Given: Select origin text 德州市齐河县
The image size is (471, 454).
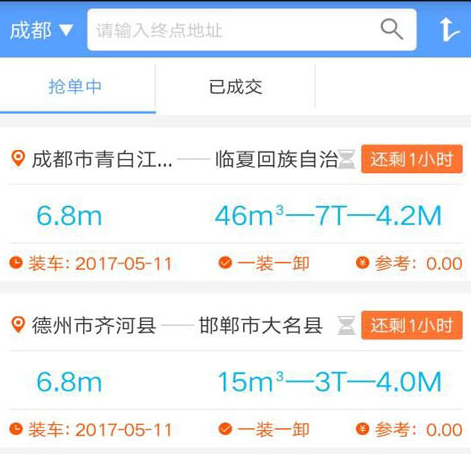Looking at the screenshot, I should point(94,325).
